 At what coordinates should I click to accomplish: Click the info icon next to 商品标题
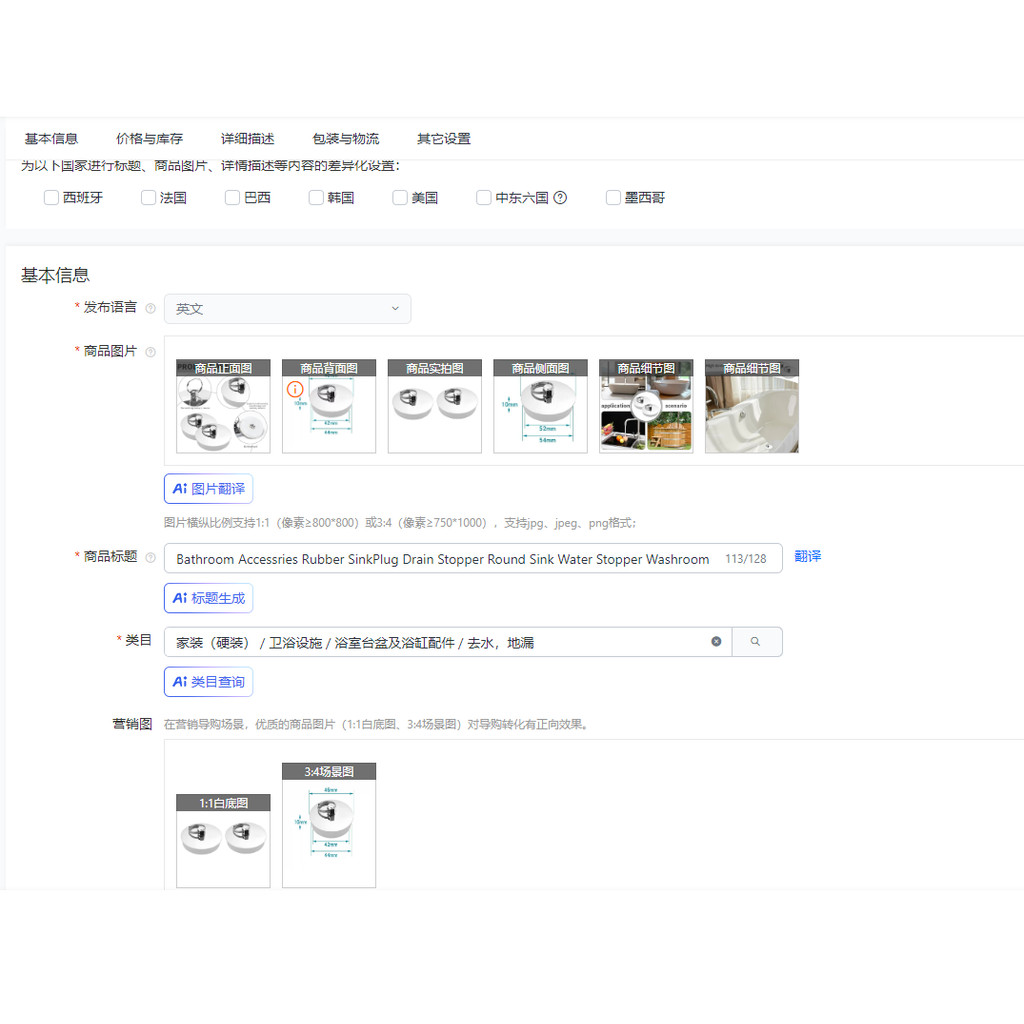150,557
